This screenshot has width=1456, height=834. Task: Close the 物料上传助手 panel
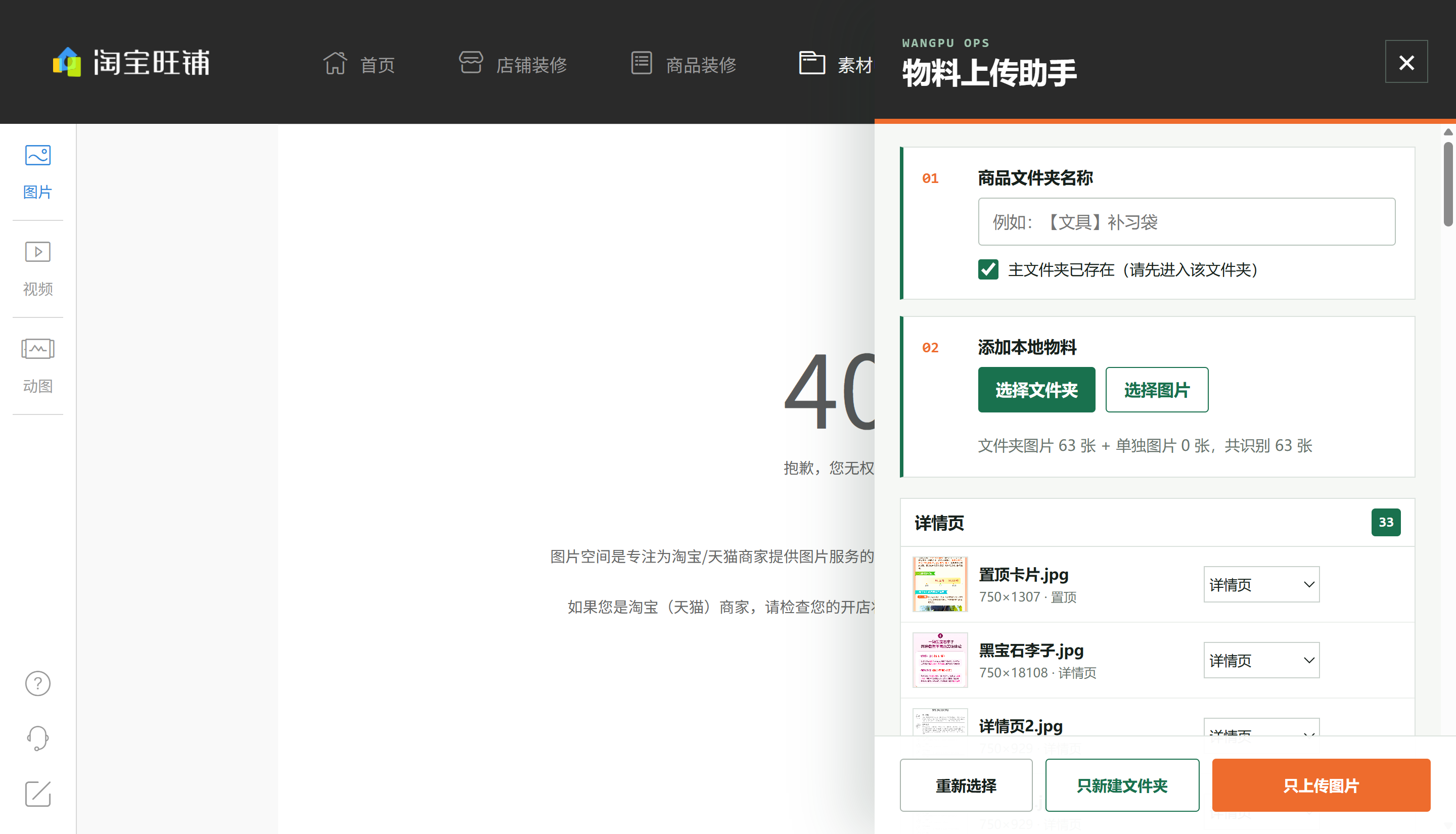1406,62
